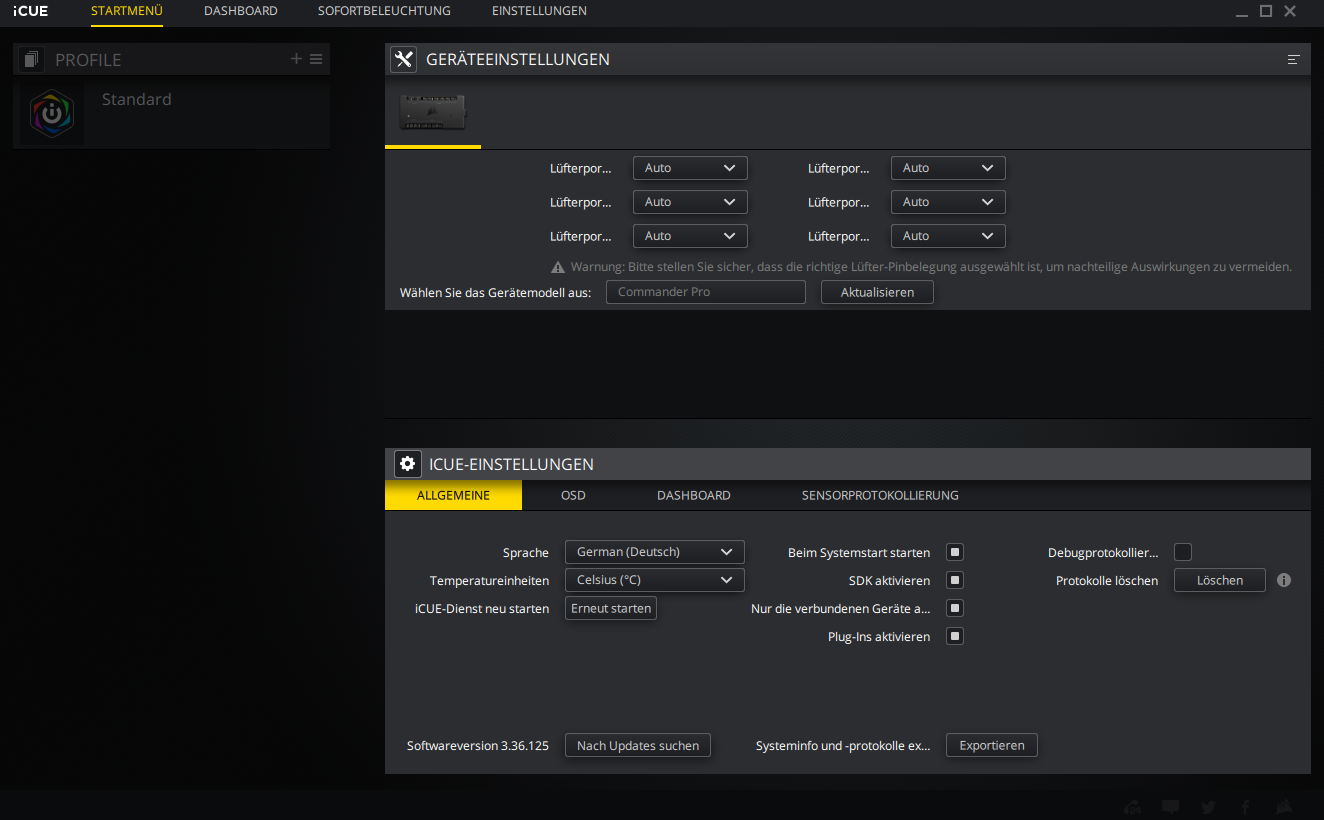The image size is (1324, 820).
Task: Open the Twitter bird icon
Action: click(x=1208, y=807)
